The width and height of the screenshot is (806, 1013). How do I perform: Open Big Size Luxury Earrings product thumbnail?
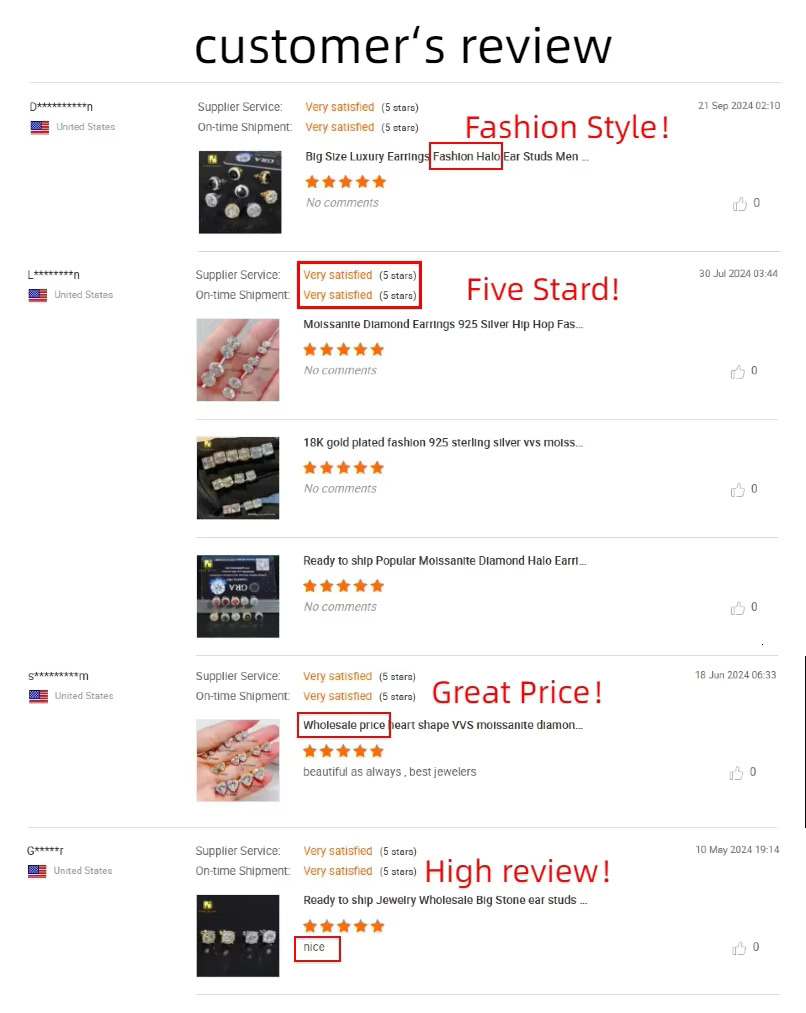point(240,192)
